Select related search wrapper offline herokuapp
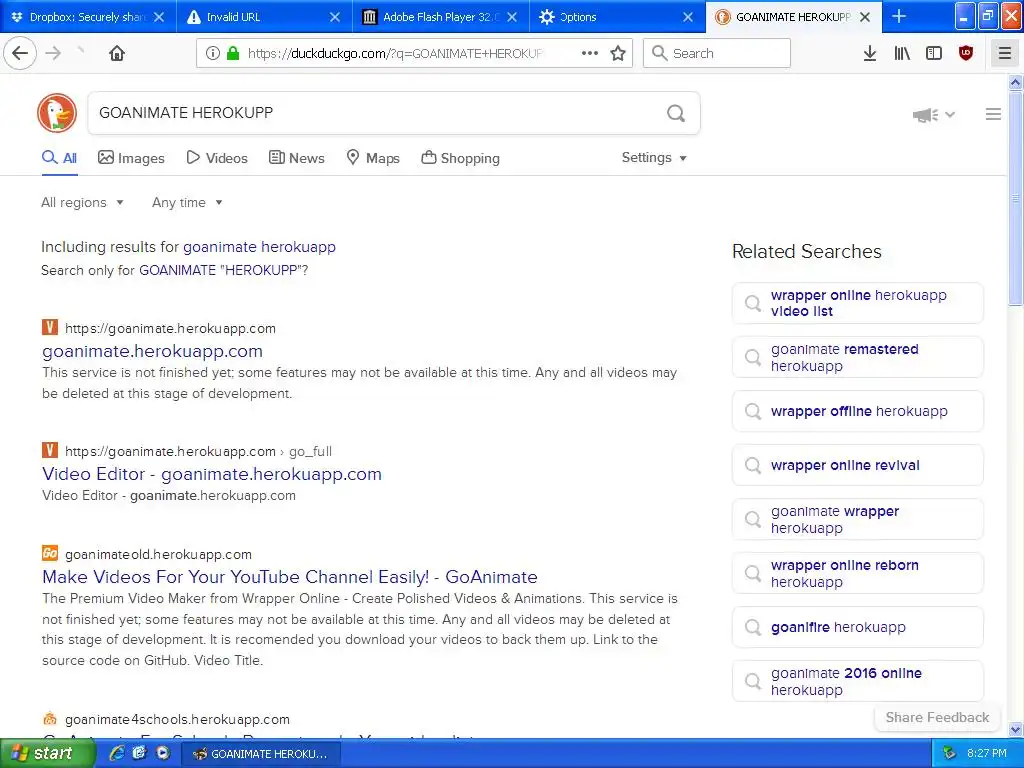The width and height of the screenshot is (1024, 768). coord(857,411)
